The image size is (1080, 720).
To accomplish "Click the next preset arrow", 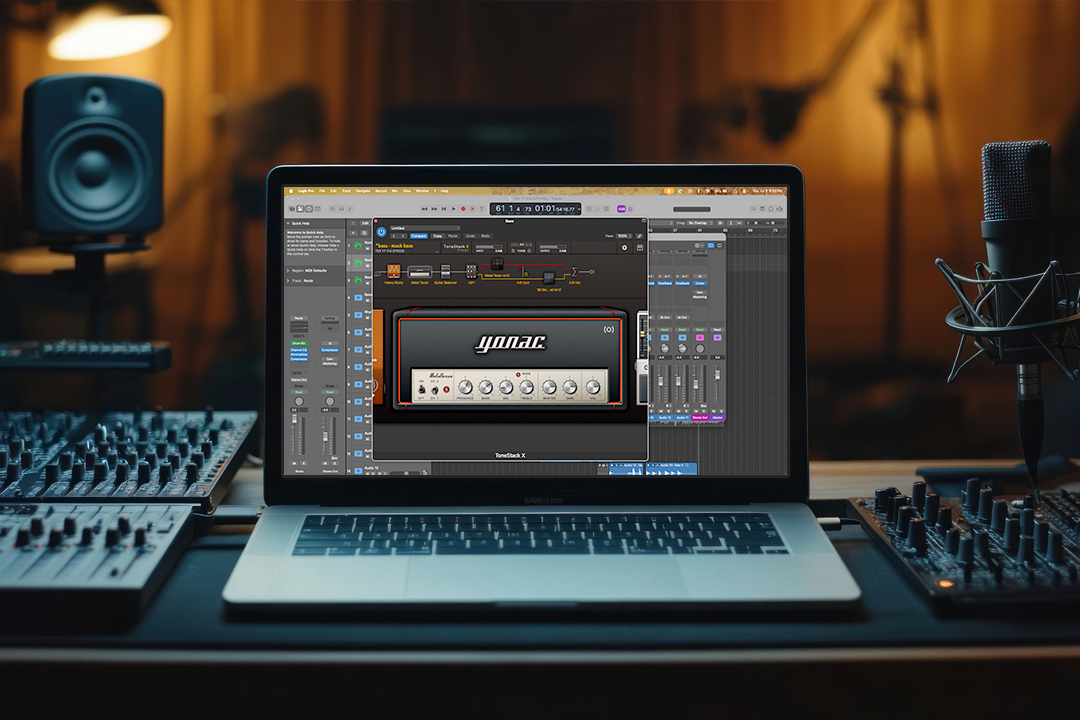I will point(403,236).
